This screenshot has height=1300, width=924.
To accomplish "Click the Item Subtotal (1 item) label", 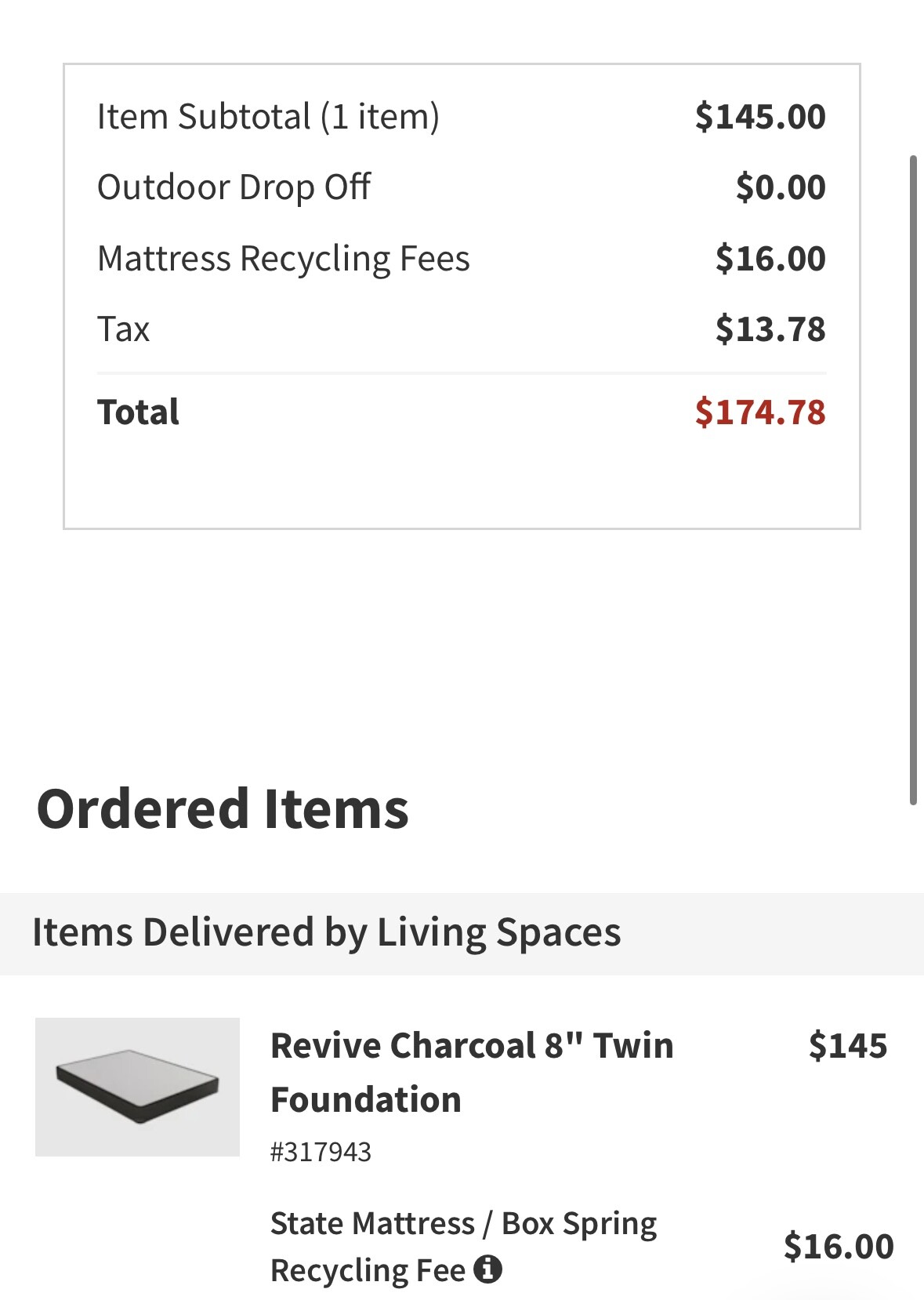I will click(x=268, y=117).
